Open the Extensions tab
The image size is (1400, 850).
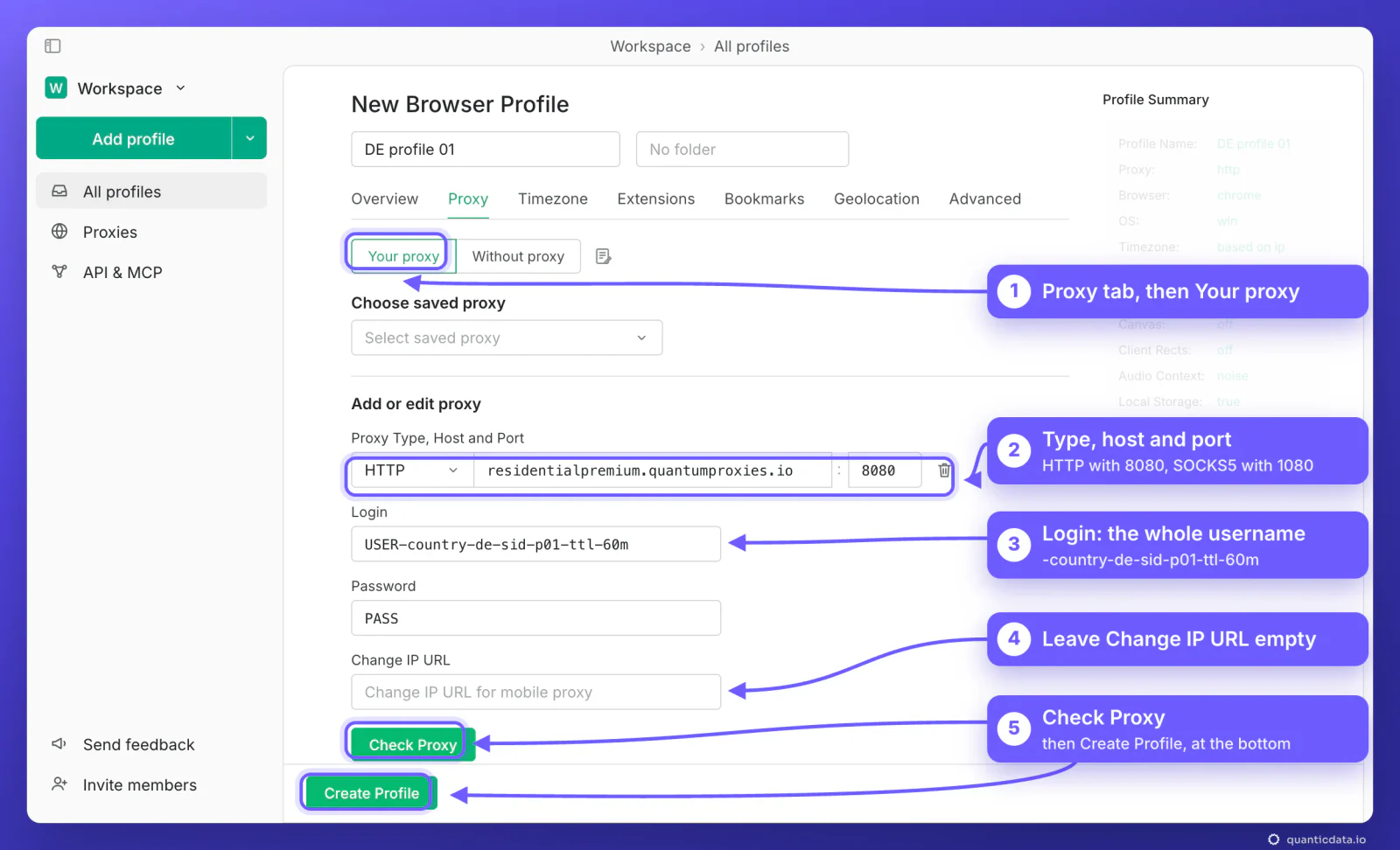point(656,199)
